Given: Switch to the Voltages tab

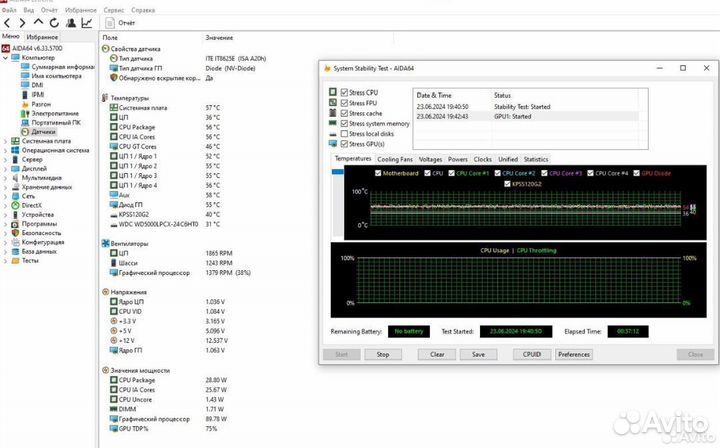Looking at the screenshot, I should (430, 159).
